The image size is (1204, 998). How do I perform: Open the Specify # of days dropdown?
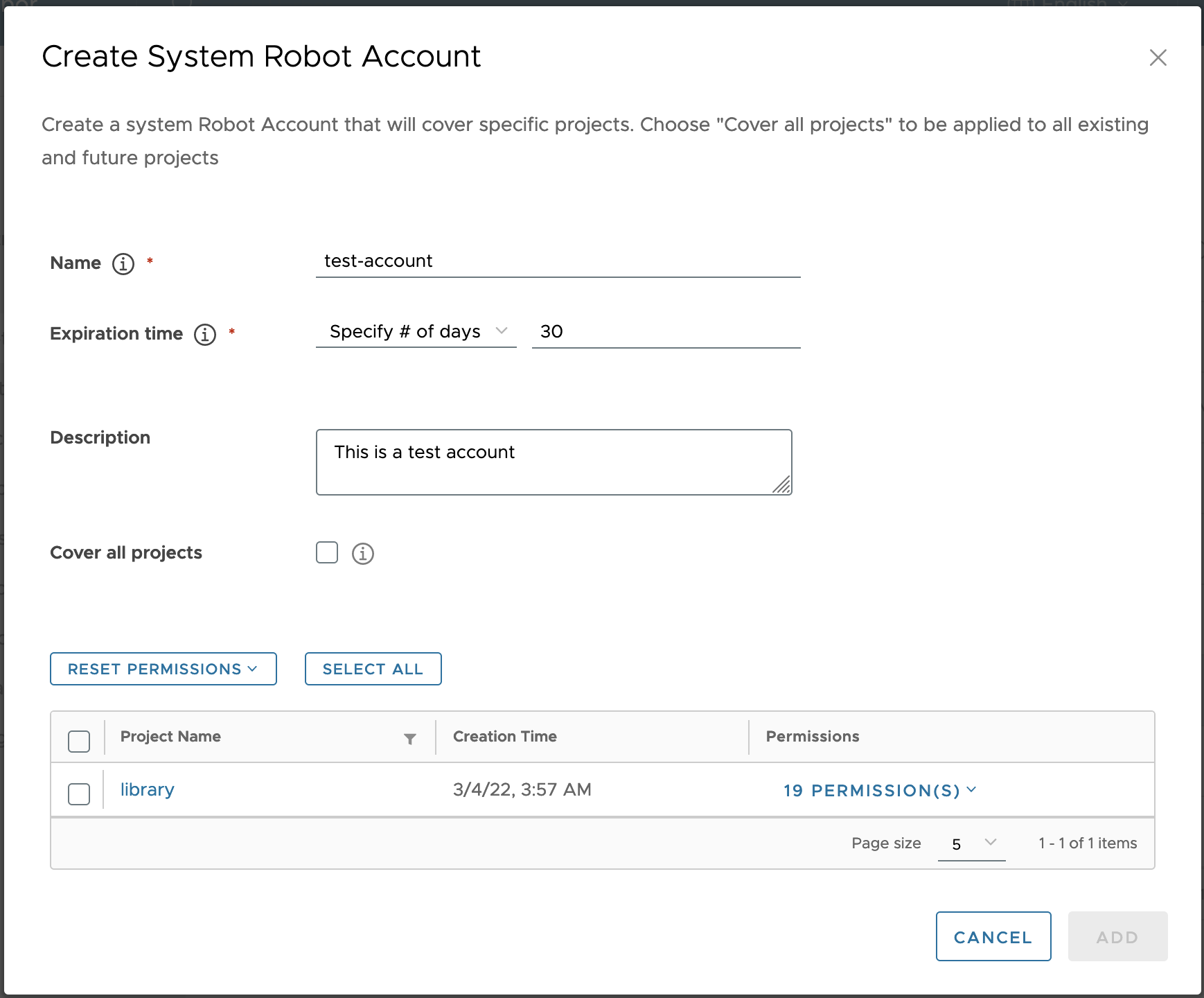[416, 331]
